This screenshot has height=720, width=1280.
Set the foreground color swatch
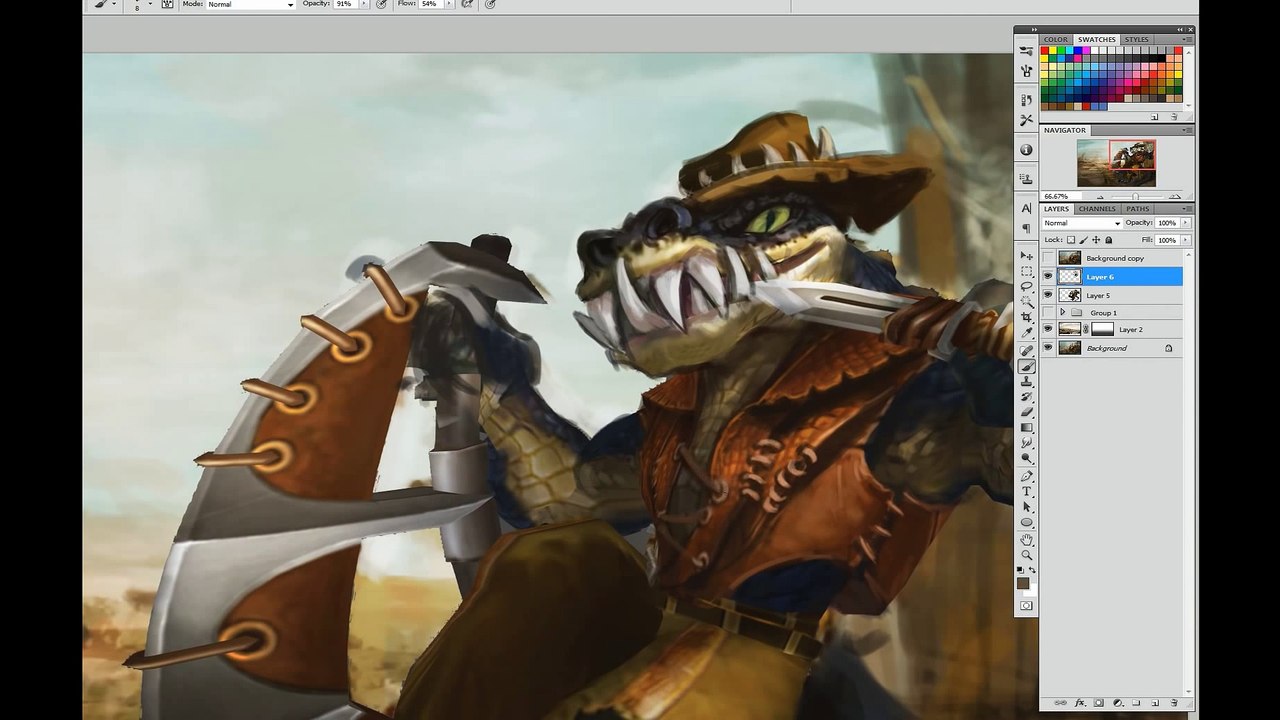tap(1023, 583)
